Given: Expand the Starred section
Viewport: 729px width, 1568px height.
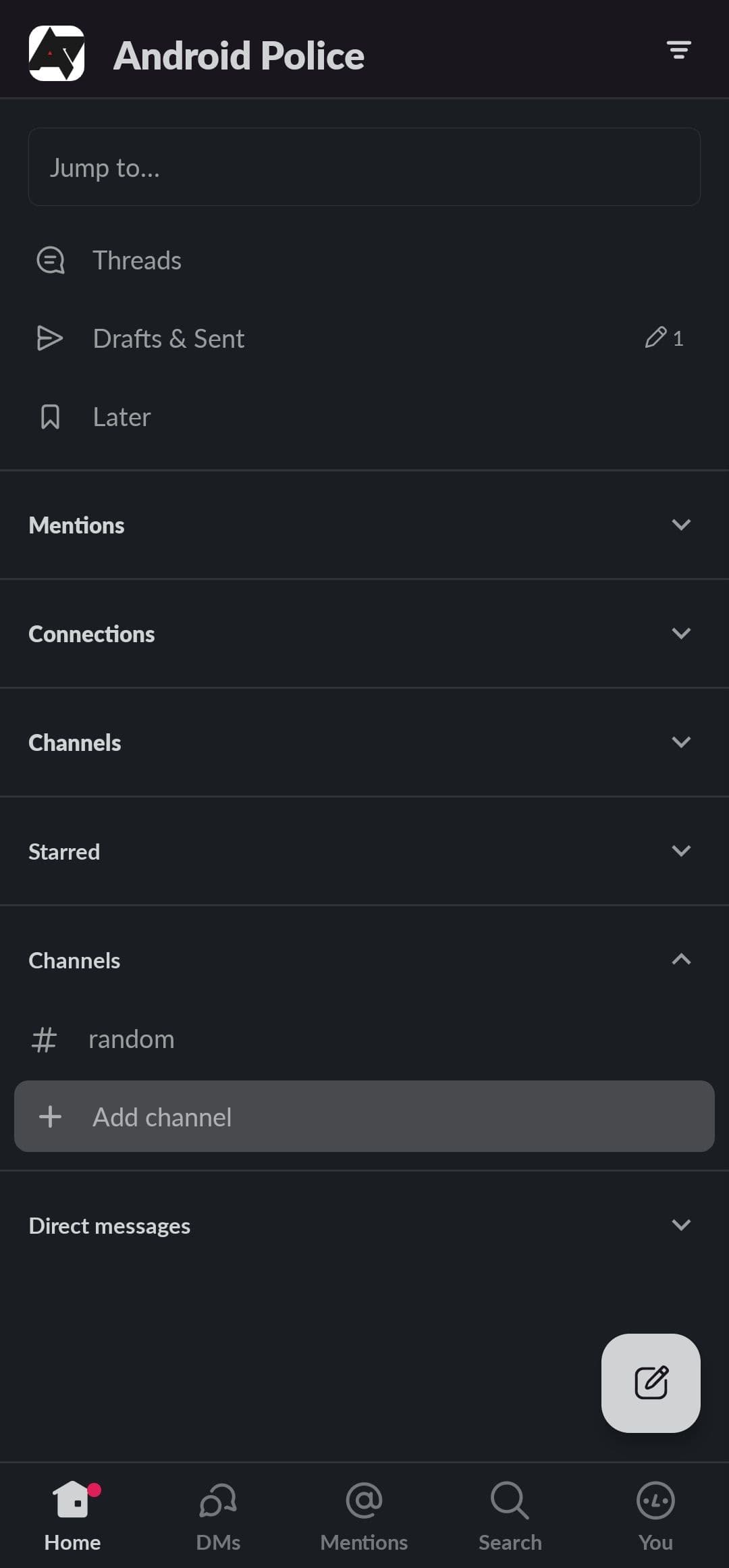Looking at the screenshot, I should click(x=681, y=851).
